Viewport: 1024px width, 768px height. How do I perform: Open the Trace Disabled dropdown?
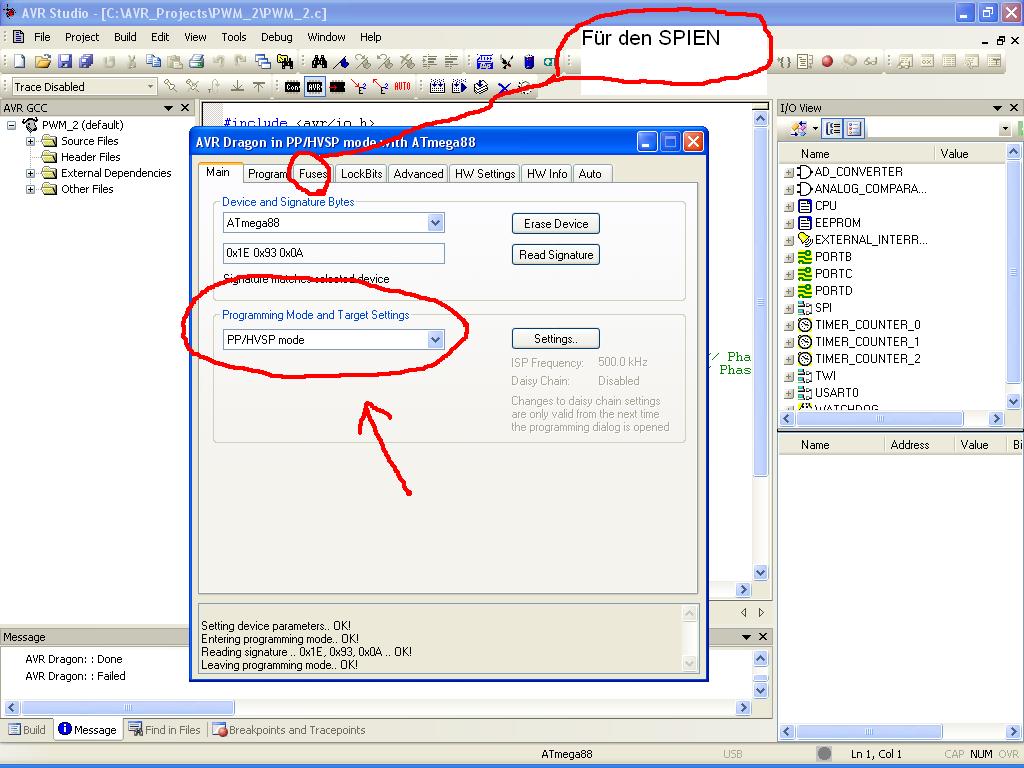(150, 86)
